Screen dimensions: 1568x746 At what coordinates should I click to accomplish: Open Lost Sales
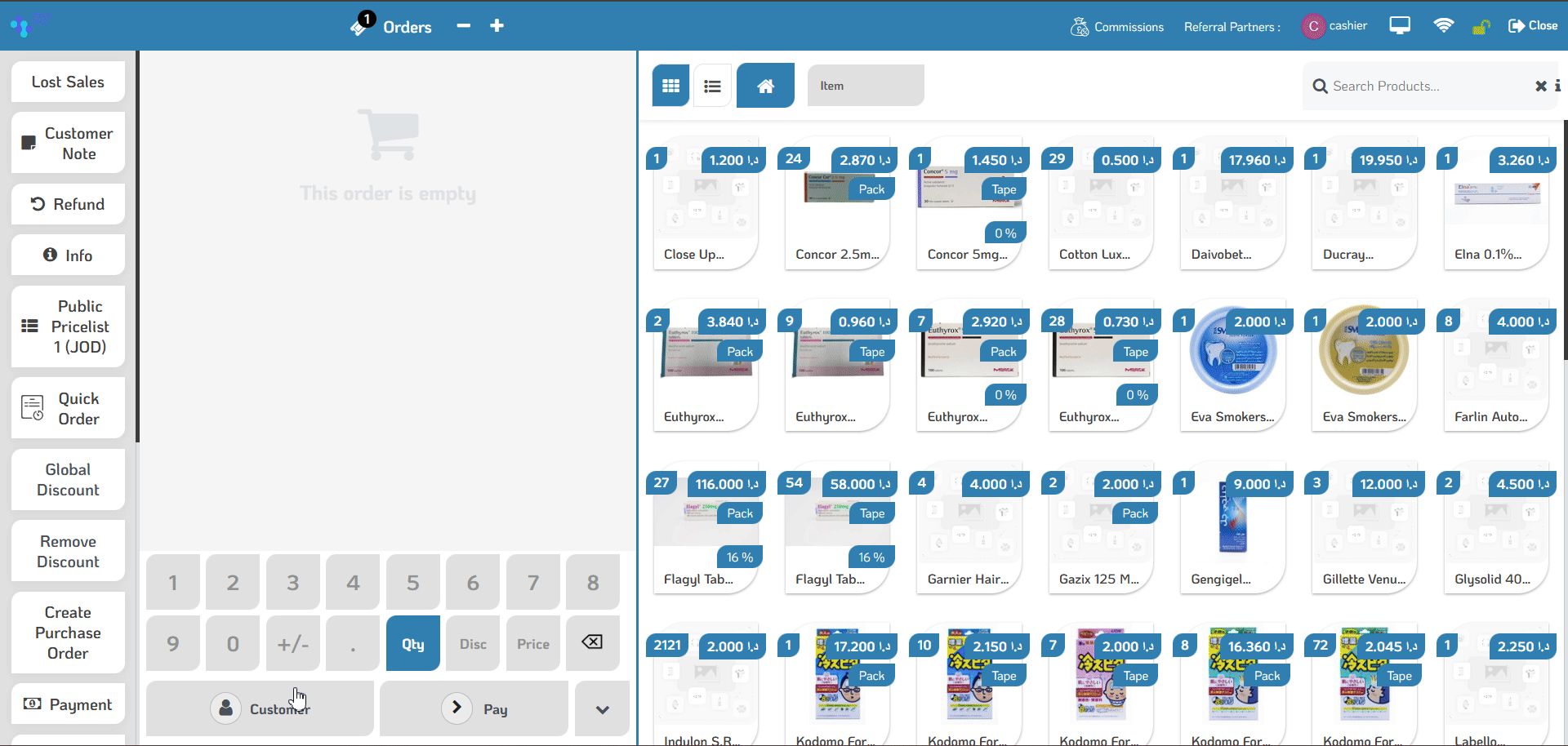click(68, 82)
